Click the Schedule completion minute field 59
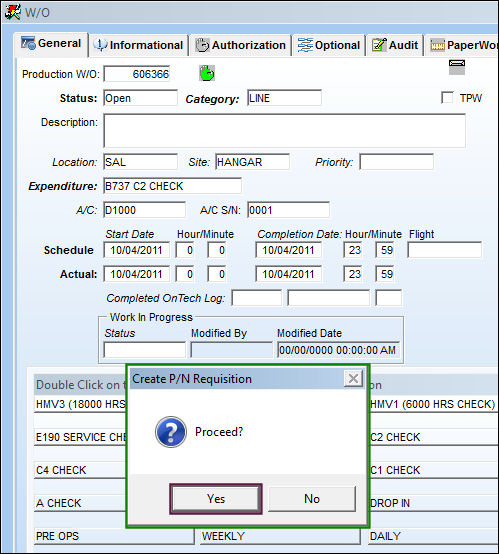This screenshot has width=499, height=554. click(384, 250)
